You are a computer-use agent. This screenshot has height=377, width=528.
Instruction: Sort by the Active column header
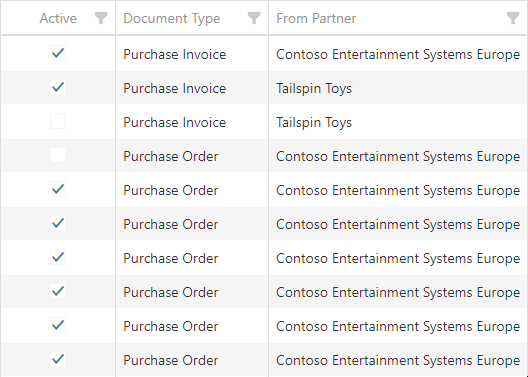tap(58, 18)
